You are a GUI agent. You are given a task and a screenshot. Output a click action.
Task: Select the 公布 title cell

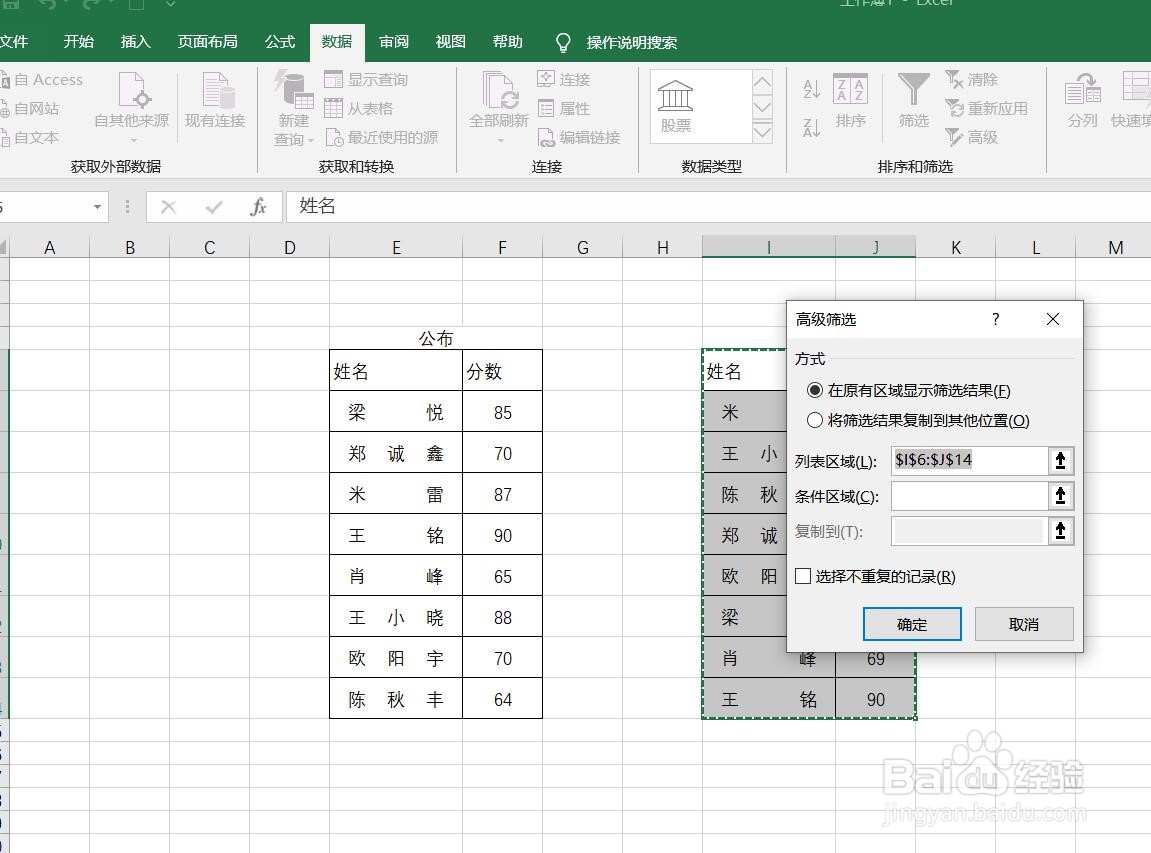pos(436,338)
